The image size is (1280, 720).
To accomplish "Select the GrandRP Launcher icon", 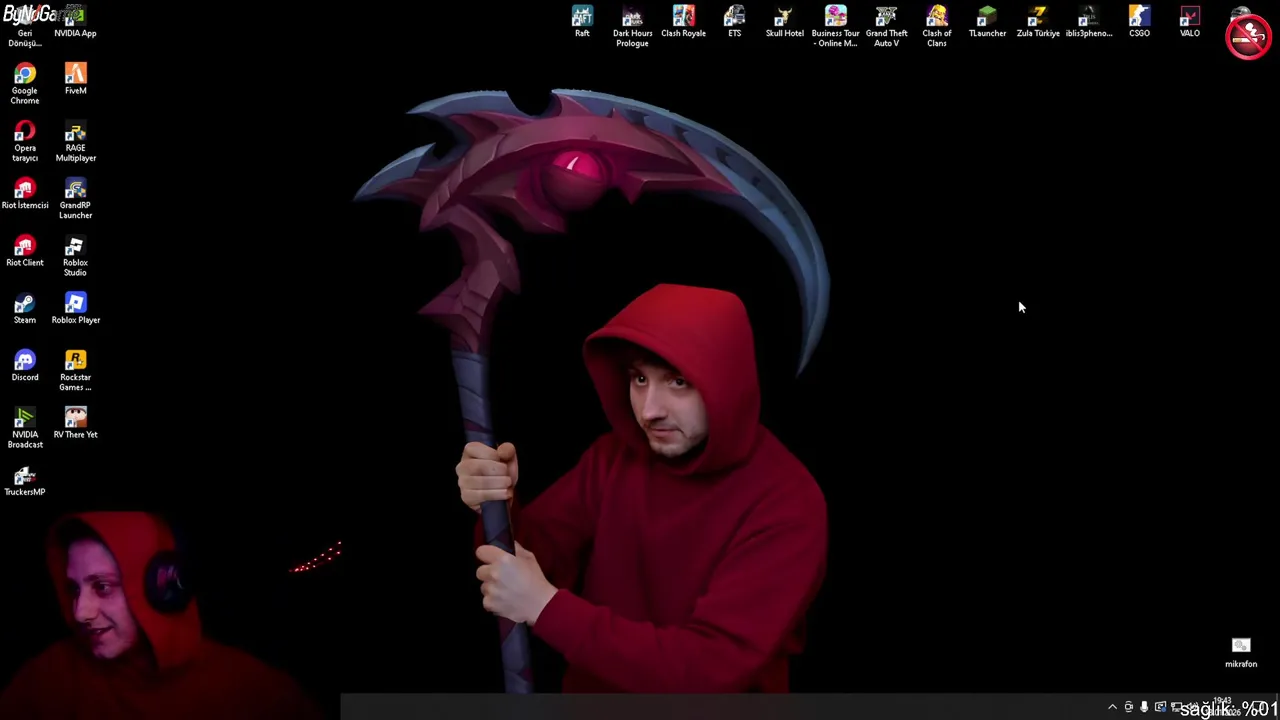I will 75,198.
